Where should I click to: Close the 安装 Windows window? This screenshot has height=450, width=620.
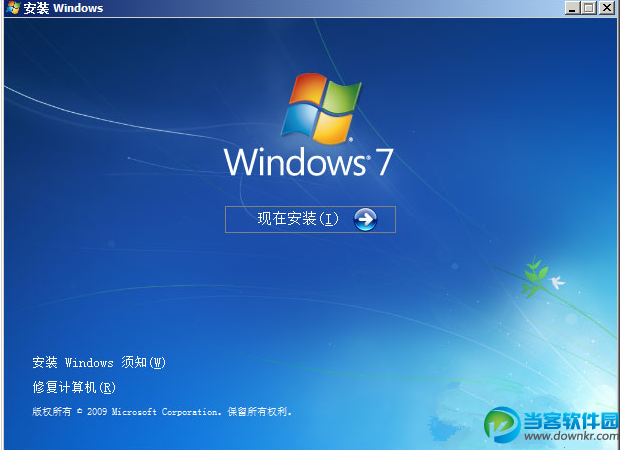pyautogui.click(x=607, y=8)
